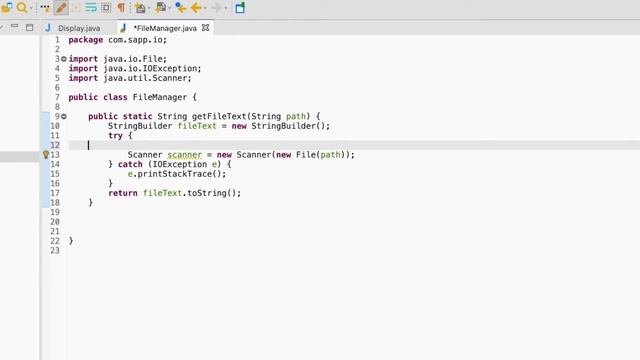640x360 pixels.
Task: Maximize the left side panel
Action: (29, 28)
